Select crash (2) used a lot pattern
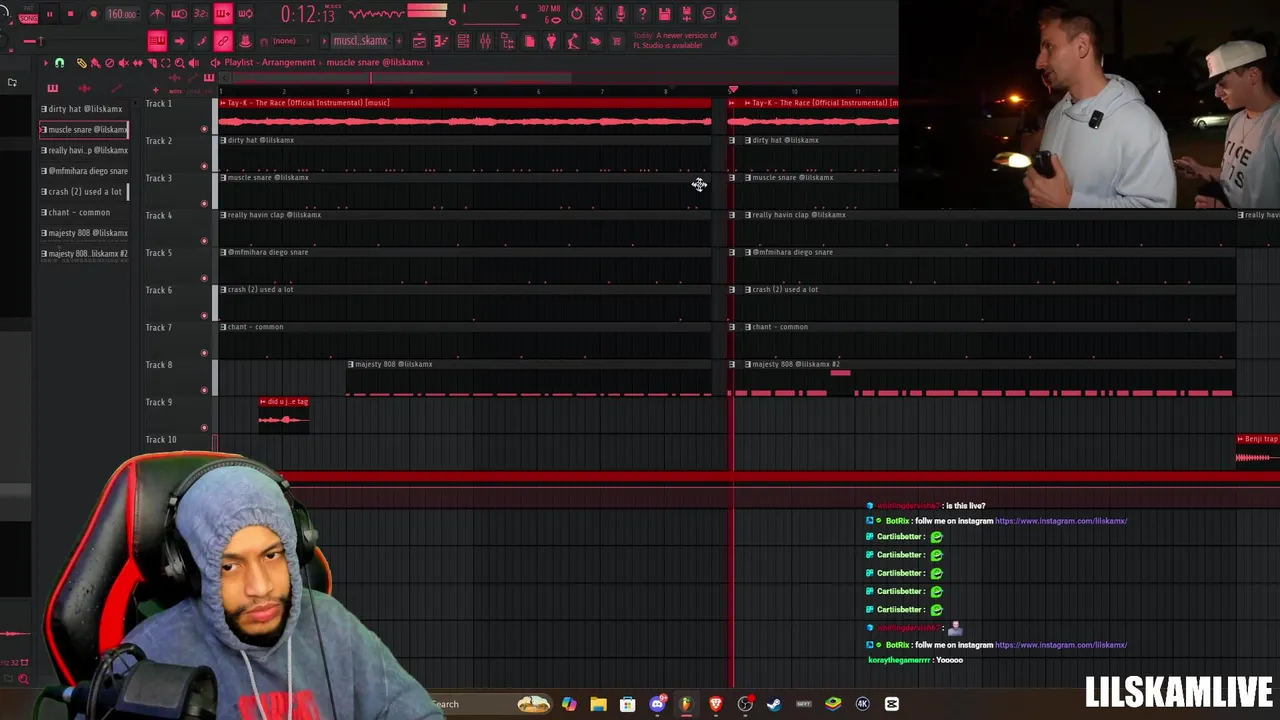The height and width of the screenshot is (720, 1280). click(82, 192)
